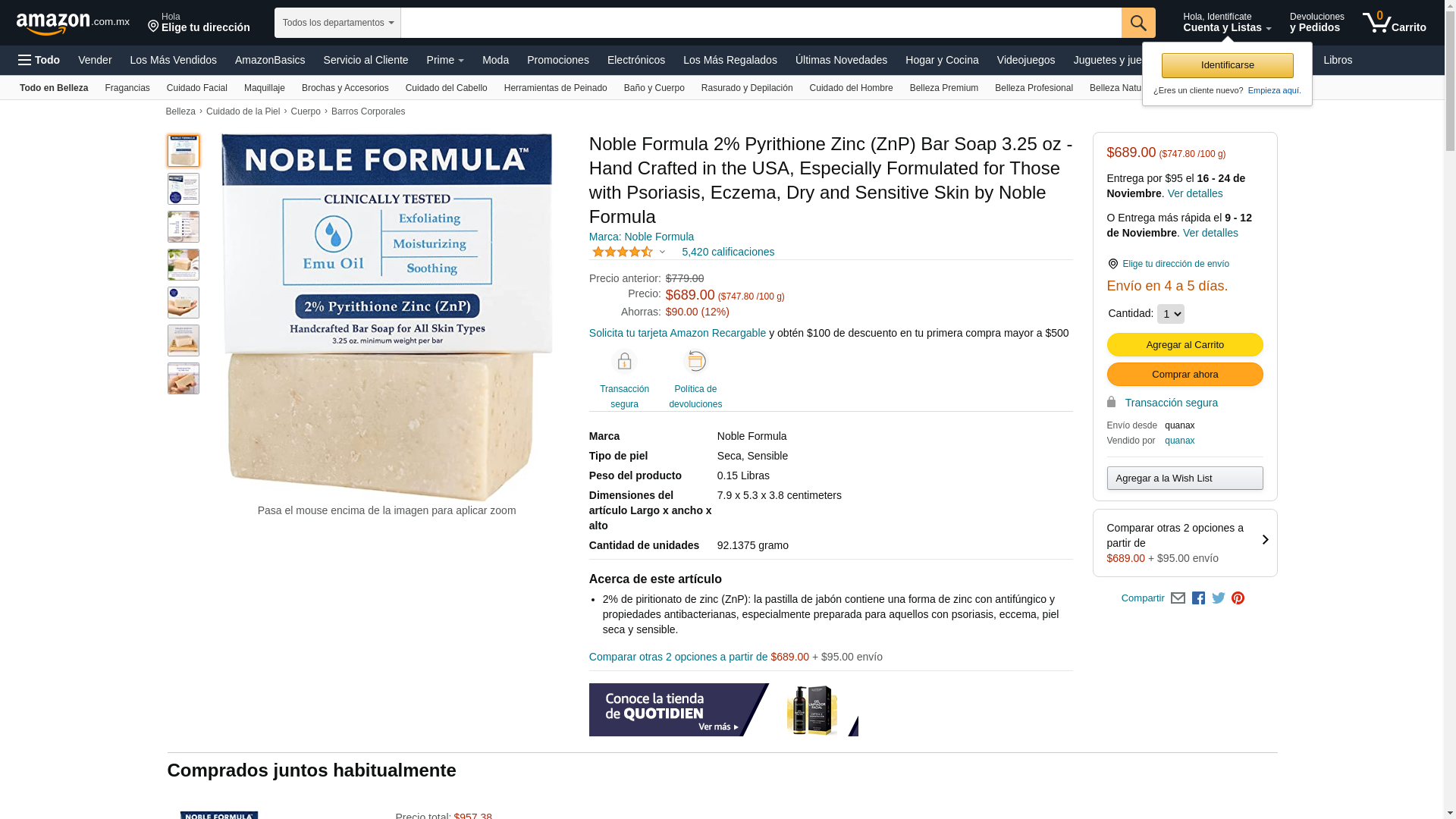Go to the Amazon.com.mx logo home
Viewport: 1456px width, 819px height.
(x=73, y=23)
